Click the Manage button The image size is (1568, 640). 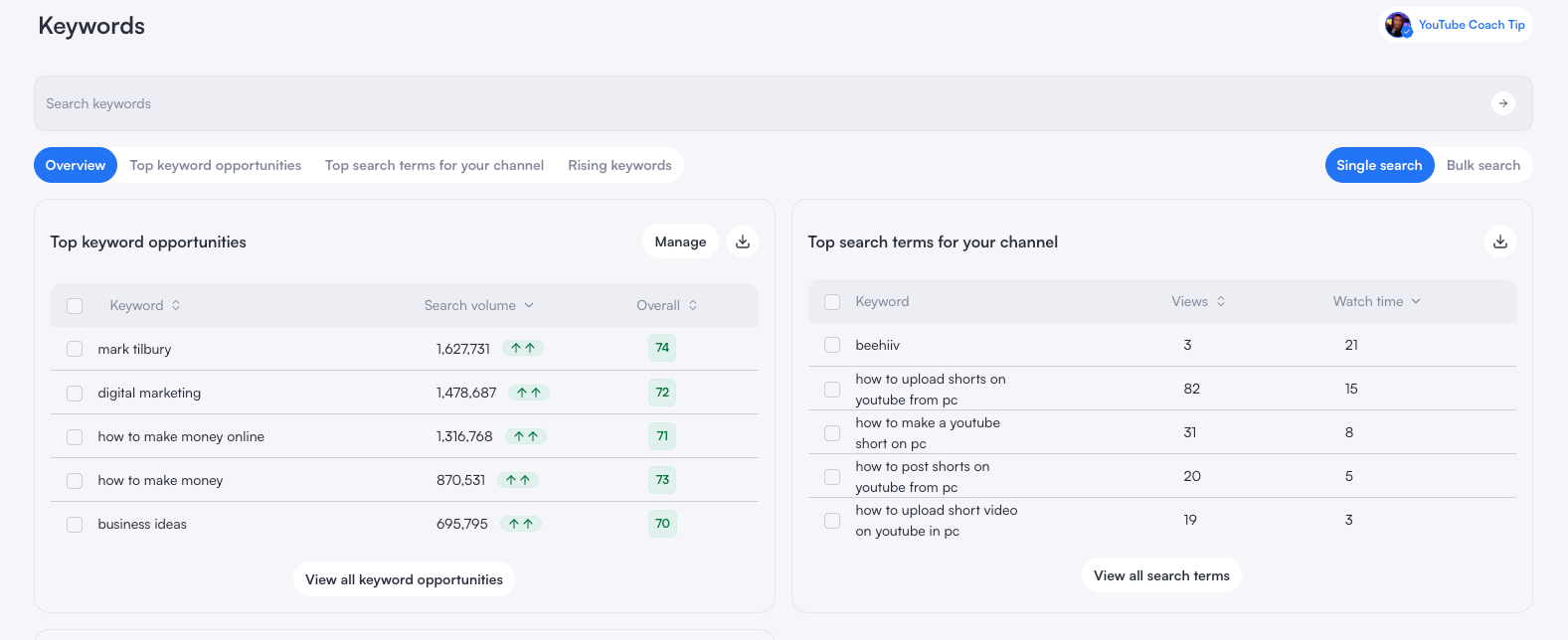680,241
